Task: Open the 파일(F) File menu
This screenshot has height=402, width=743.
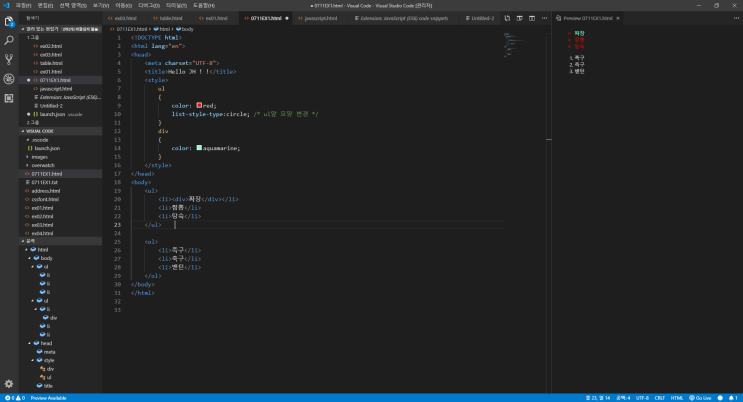Action: [x=23, y=6]
